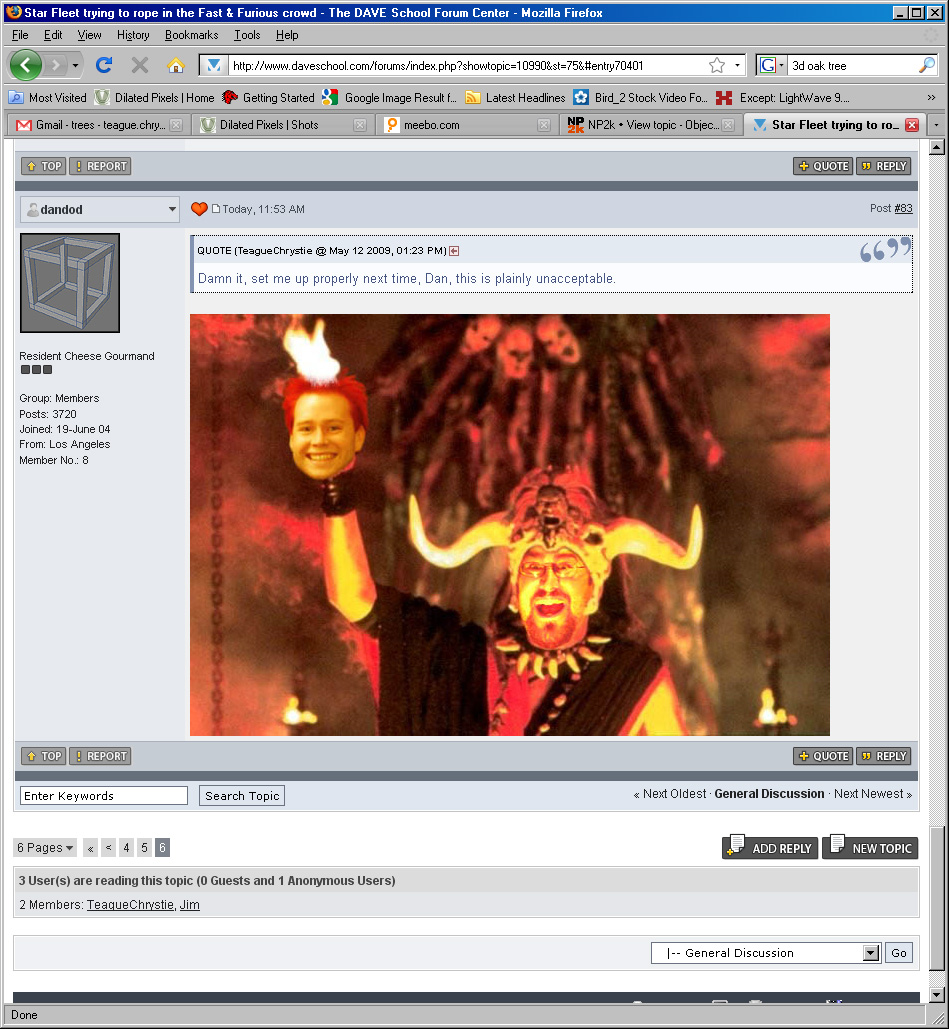Open the Bookmarks menu
The height and width of the screenshot is (1029, 949).
pyautogui.click(x=192, y=35)
